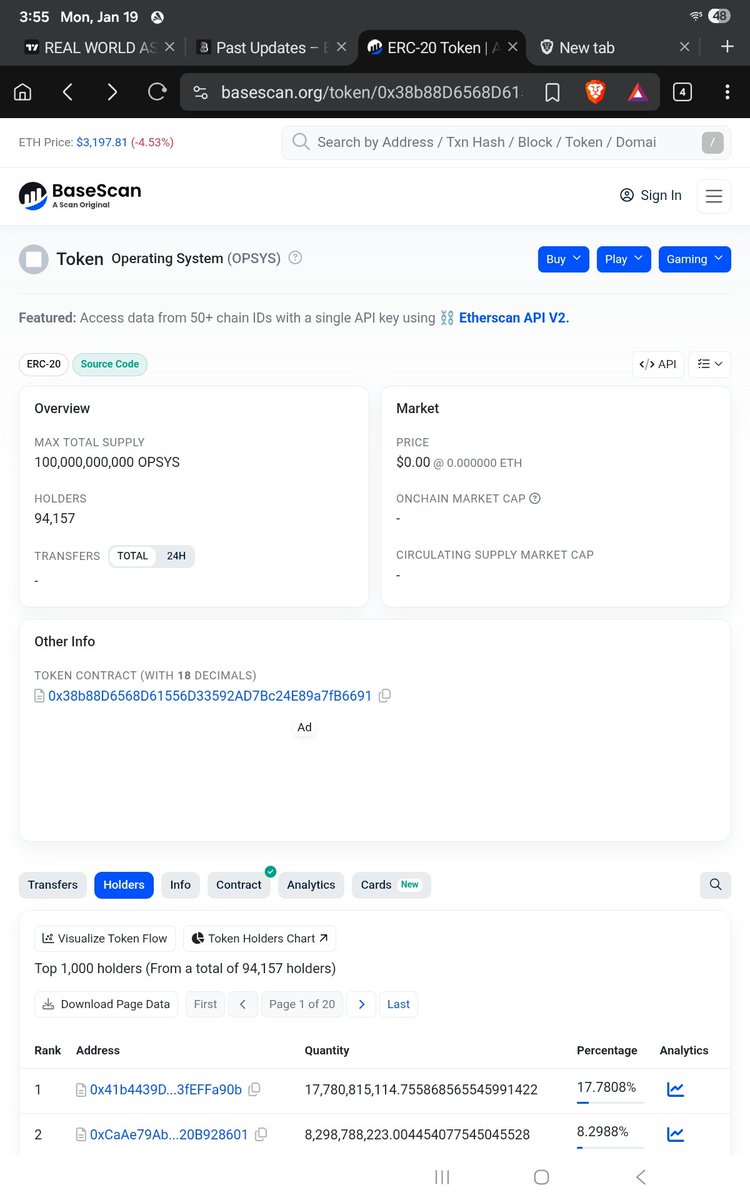Copy the token contract address
Viewport: 750px width, 1200px height.
(x=385, y=695)
